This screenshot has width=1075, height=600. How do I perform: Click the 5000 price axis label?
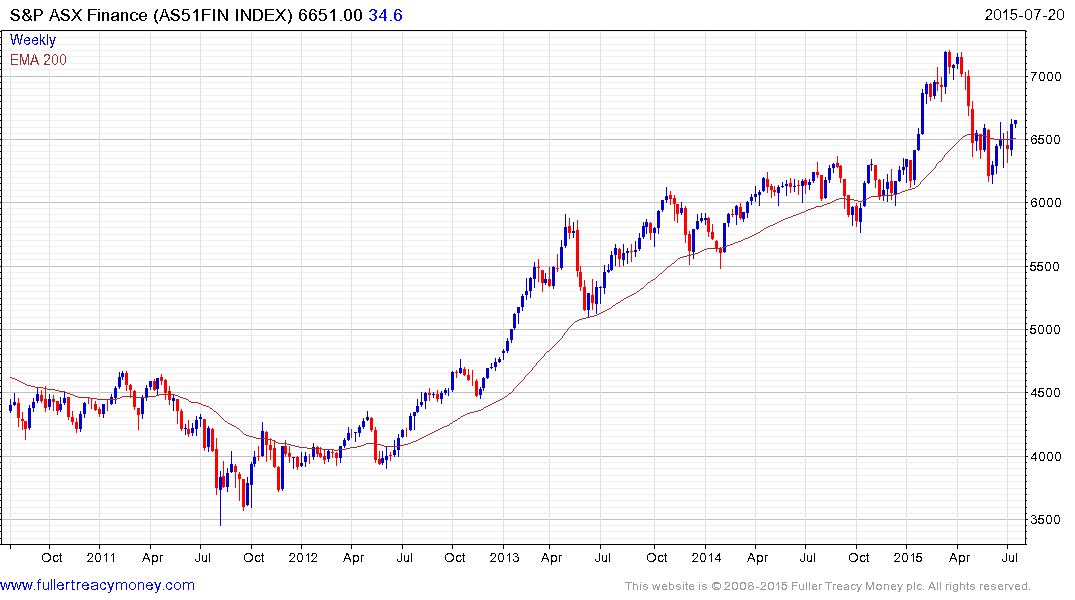(x=1046, y=329)
